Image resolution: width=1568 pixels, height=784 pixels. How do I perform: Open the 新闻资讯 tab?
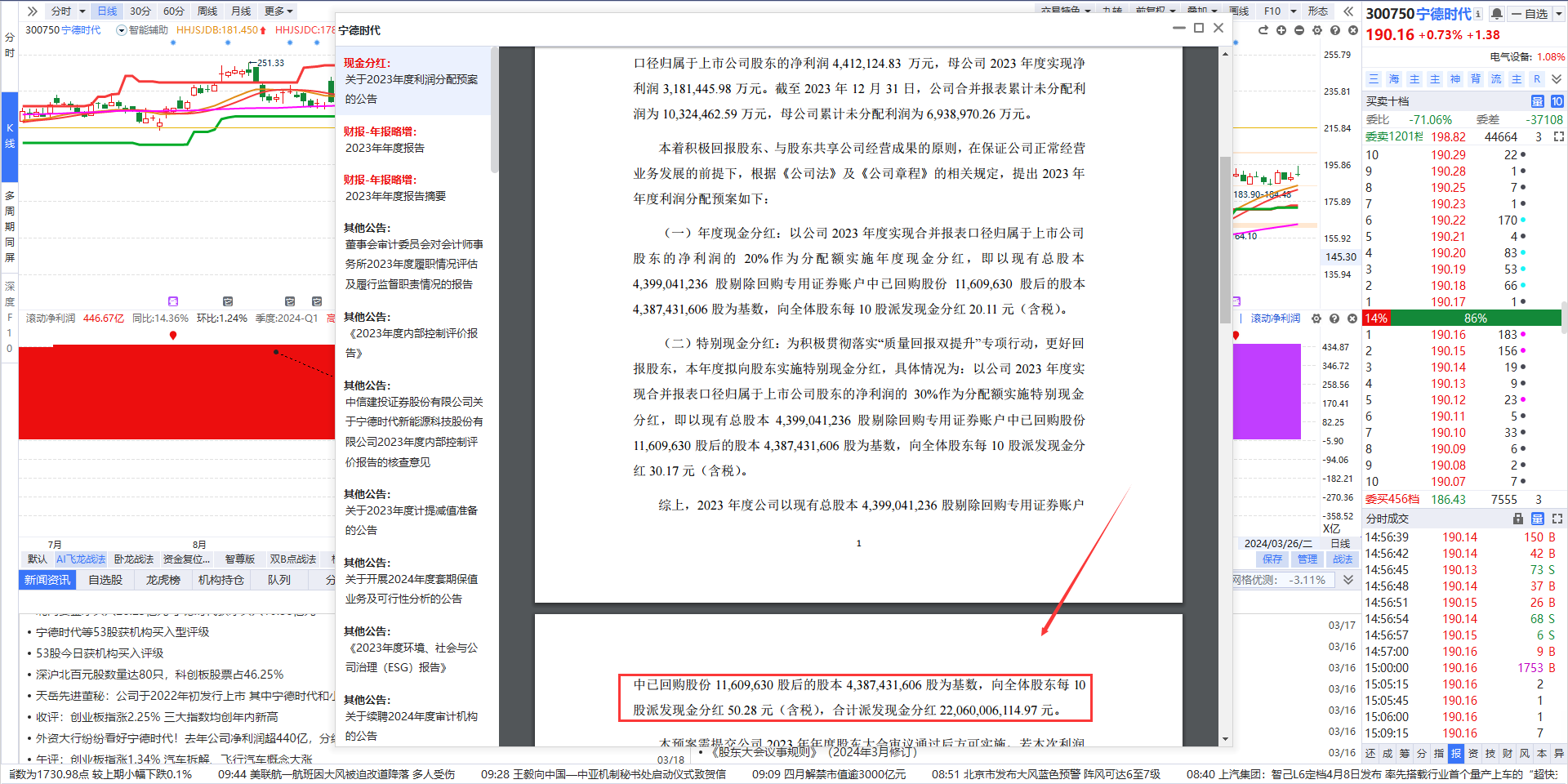[47, 580]
